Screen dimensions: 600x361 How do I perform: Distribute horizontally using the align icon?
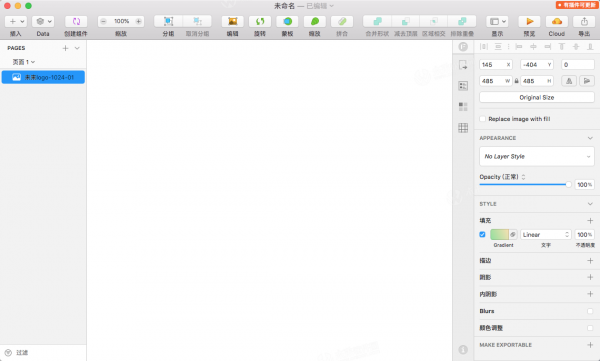pos(484,47)
